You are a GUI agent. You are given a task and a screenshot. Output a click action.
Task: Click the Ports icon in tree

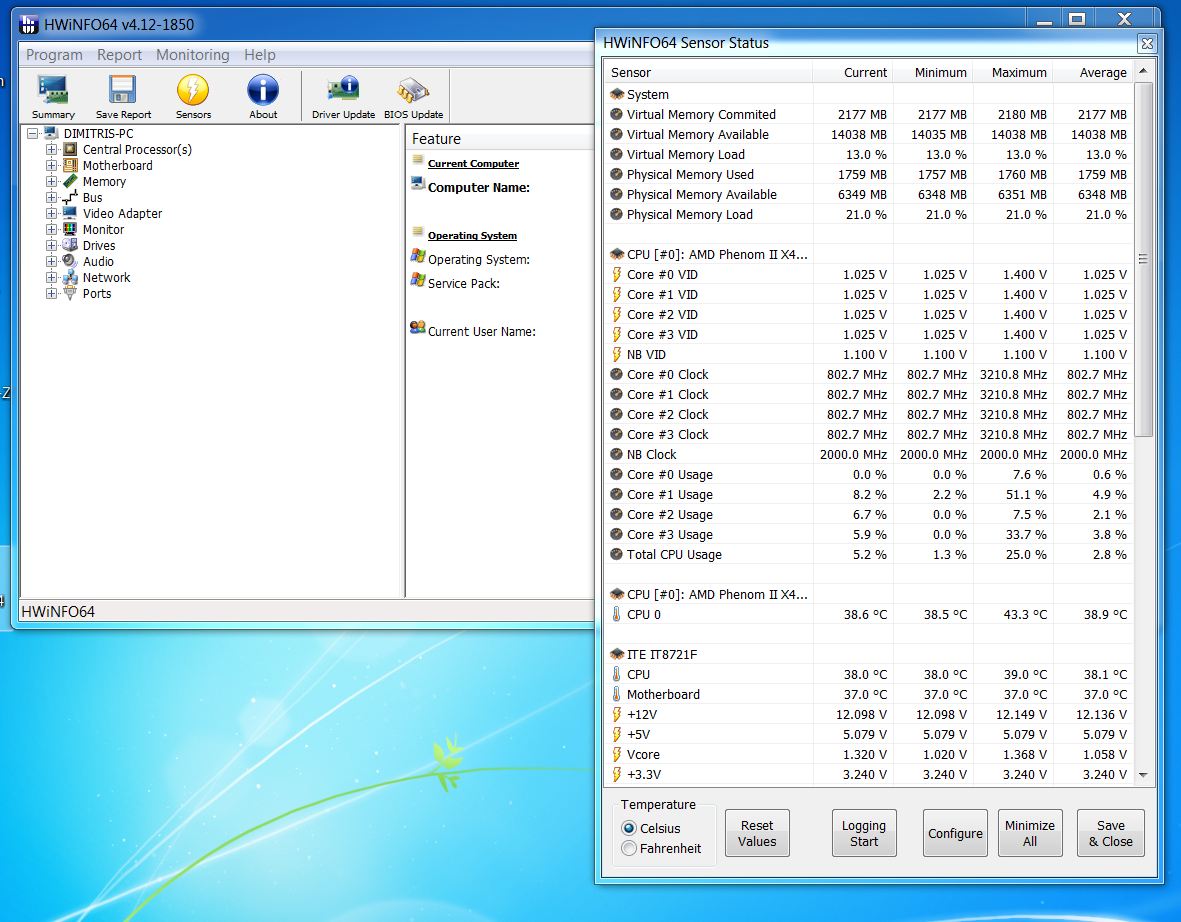point(70,293)
